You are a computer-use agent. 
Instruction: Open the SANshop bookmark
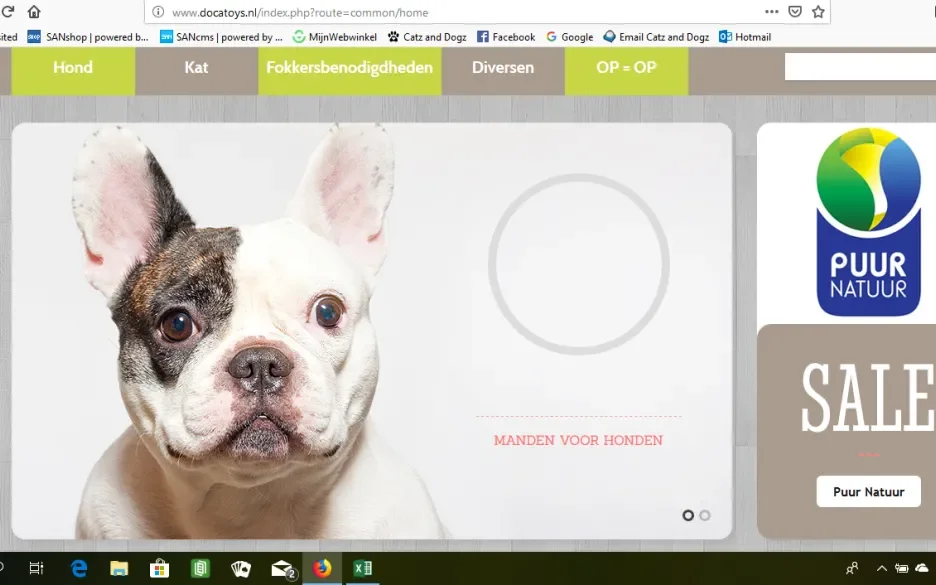(x=88, y=37)
